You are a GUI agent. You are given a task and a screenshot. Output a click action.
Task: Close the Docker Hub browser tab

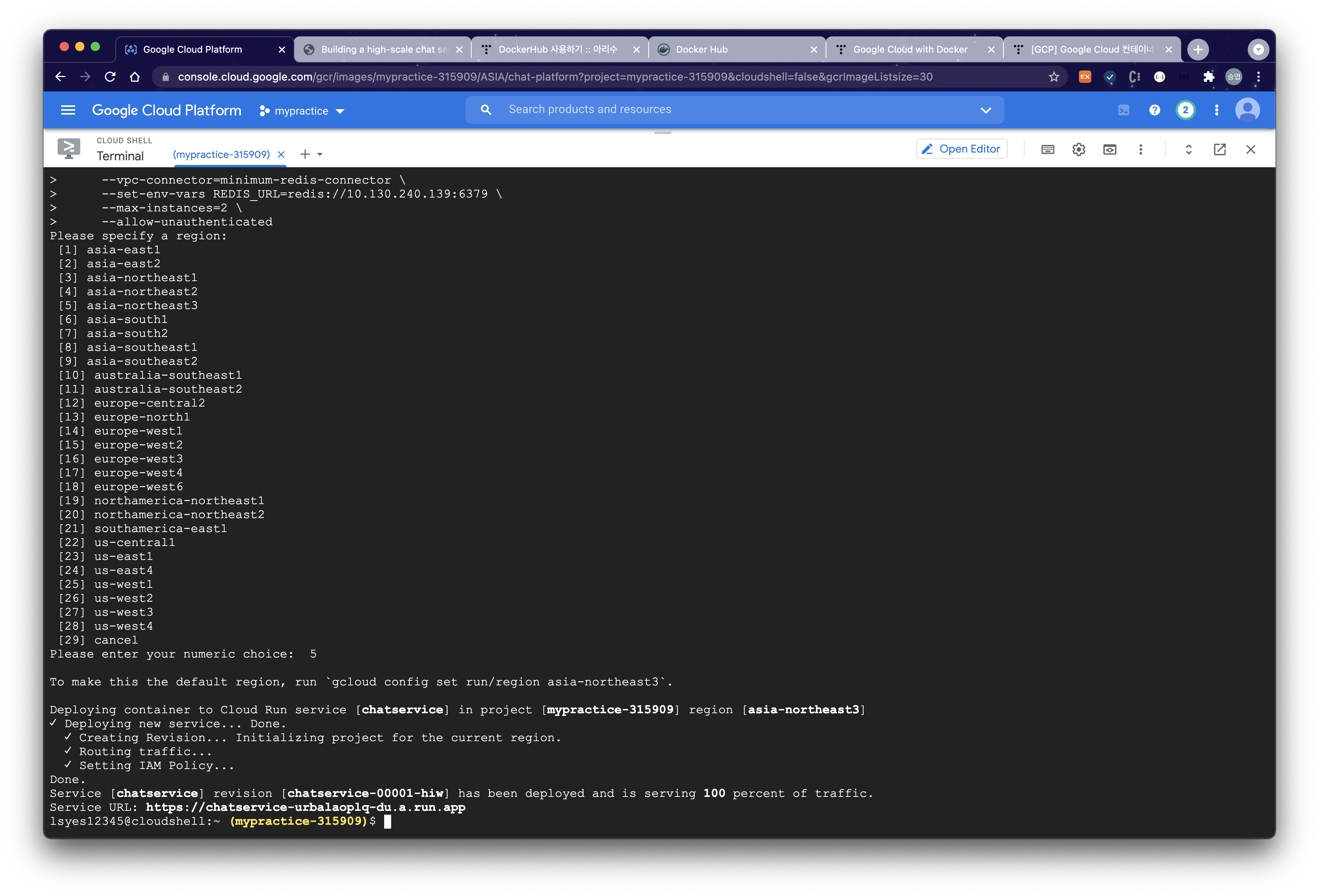pyautogui.click(x=814, y=50)
